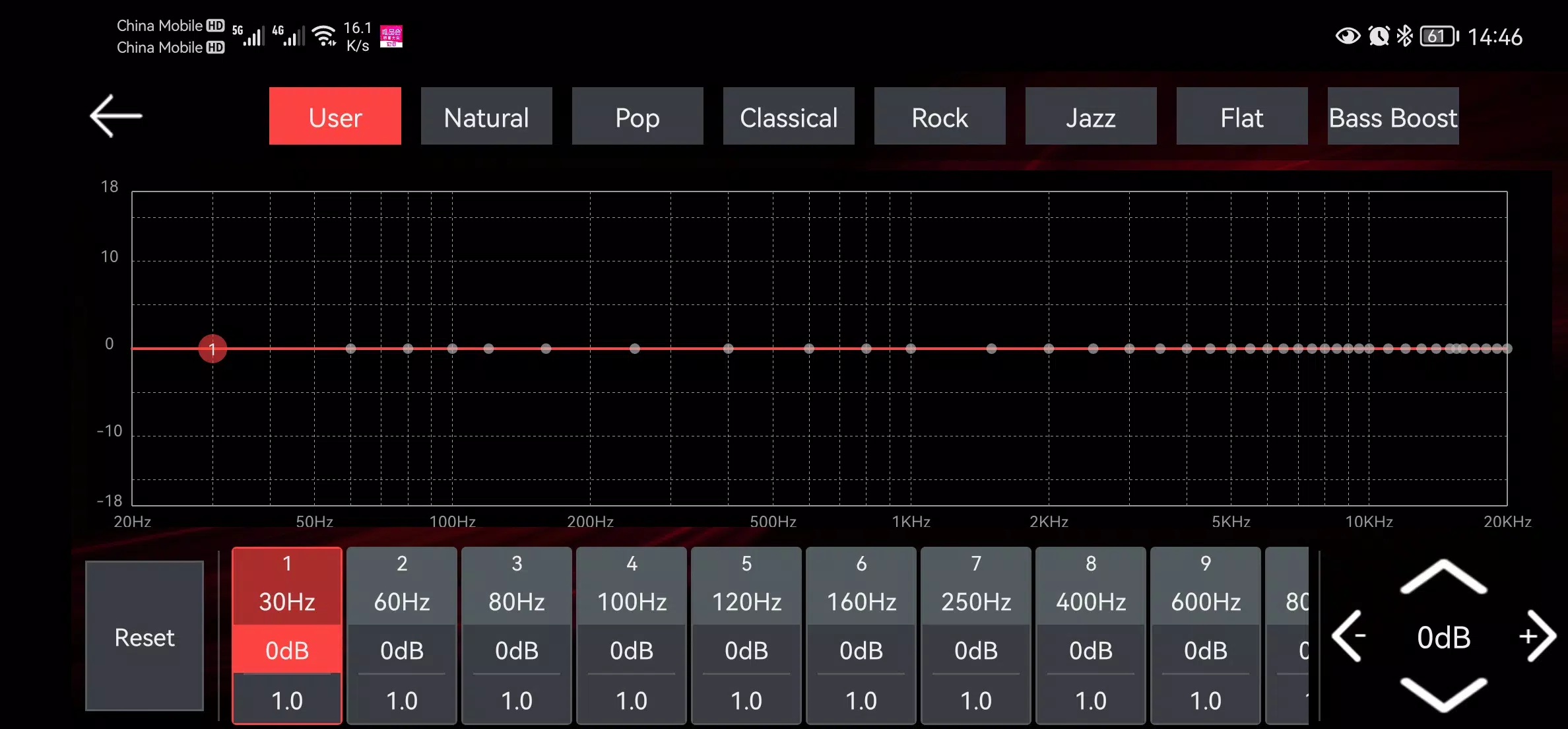
Task: Click the Reset button
Action: (x=145, y=638)
